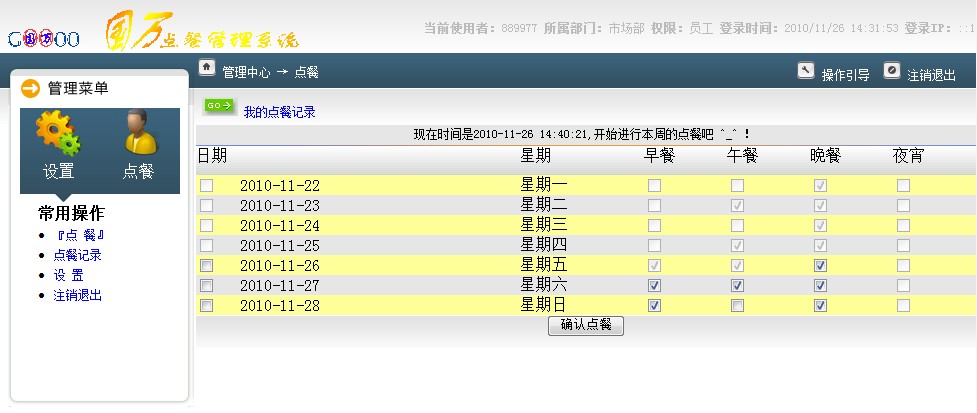977x413 pixels.
Task: Click the orange arrow management menu icon
Action: pyautogui.click(x=30, y=88)
